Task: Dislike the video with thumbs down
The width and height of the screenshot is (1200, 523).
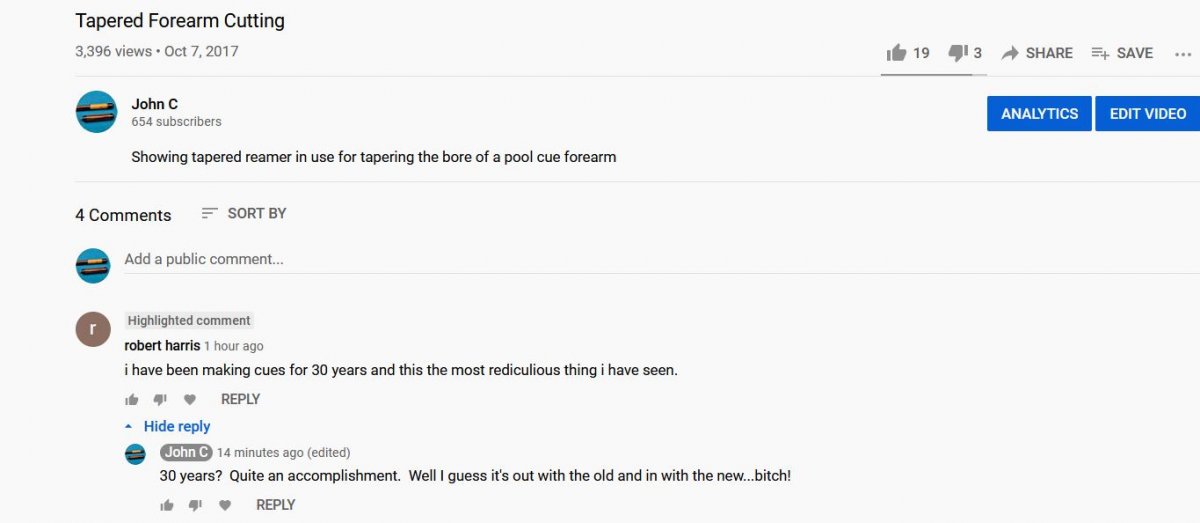Action: point(957,53)
